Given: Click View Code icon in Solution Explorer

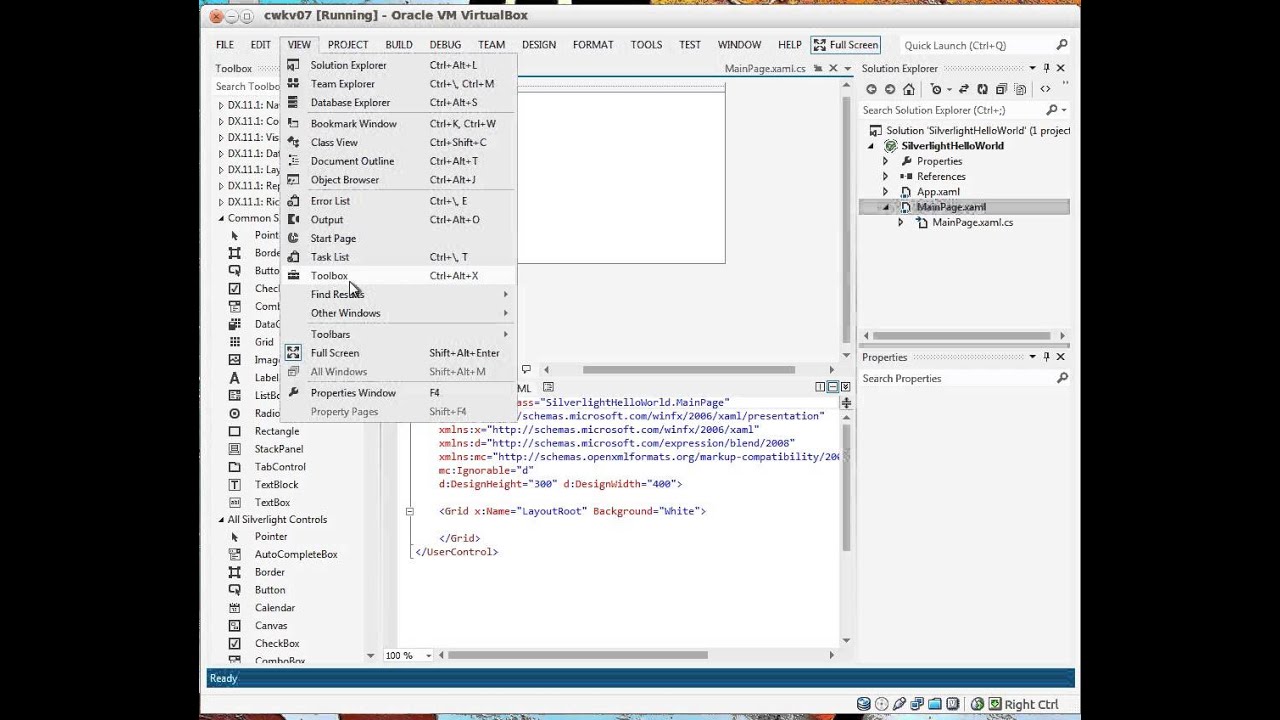Looking at the screenshot, I should click(1045, 89).
